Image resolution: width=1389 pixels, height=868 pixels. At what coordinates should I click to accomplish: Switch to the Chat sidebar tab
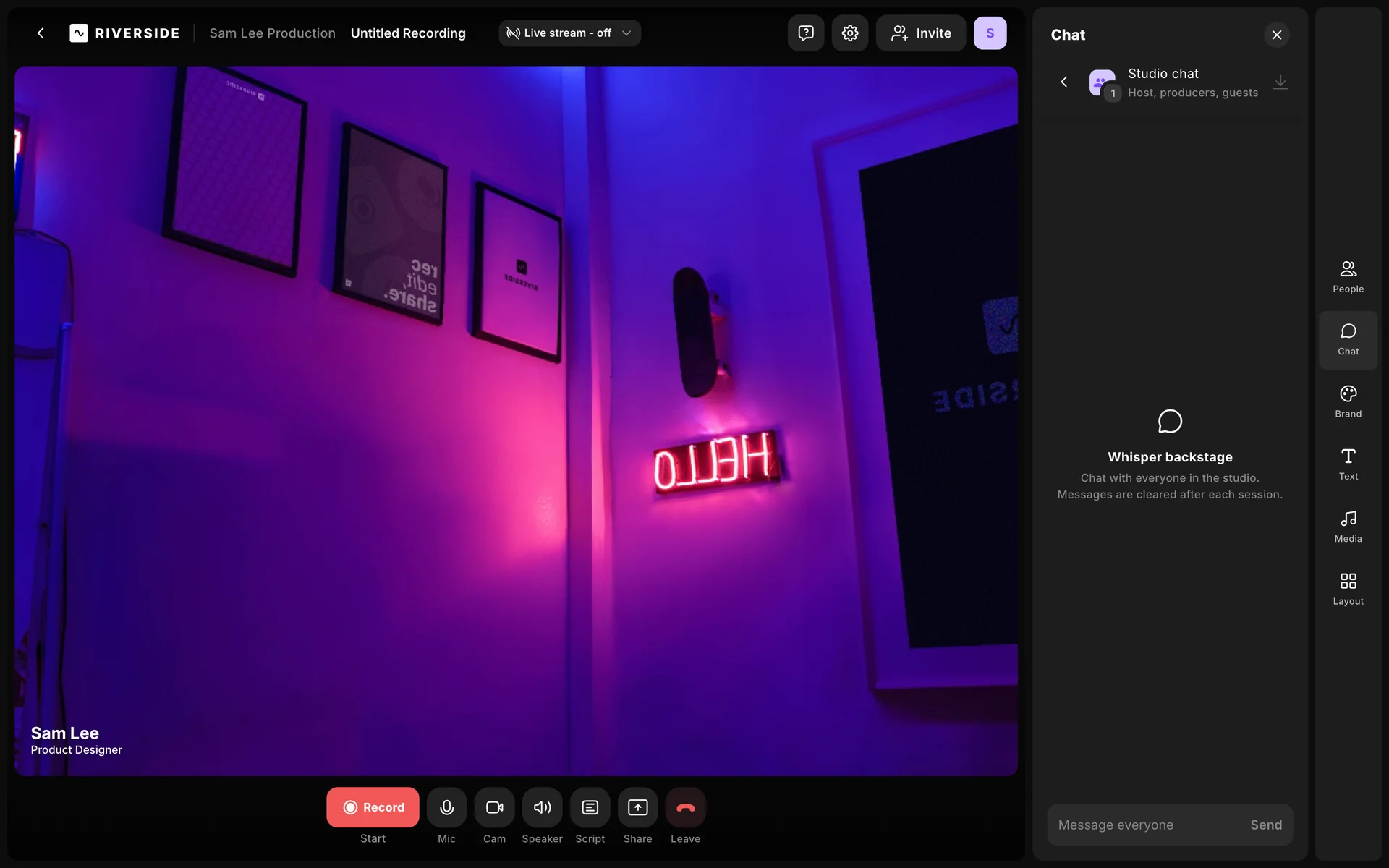(x=1348, y=339)
